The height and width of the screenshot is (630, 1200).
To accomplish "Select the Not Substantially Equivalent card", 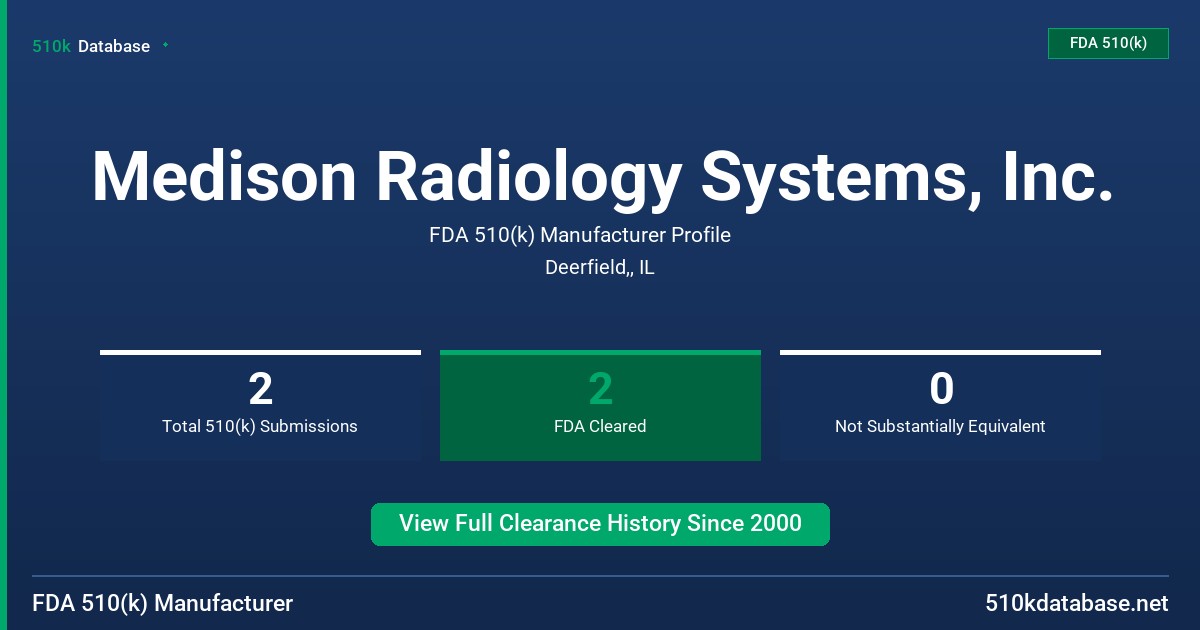I will coord(940,405).
